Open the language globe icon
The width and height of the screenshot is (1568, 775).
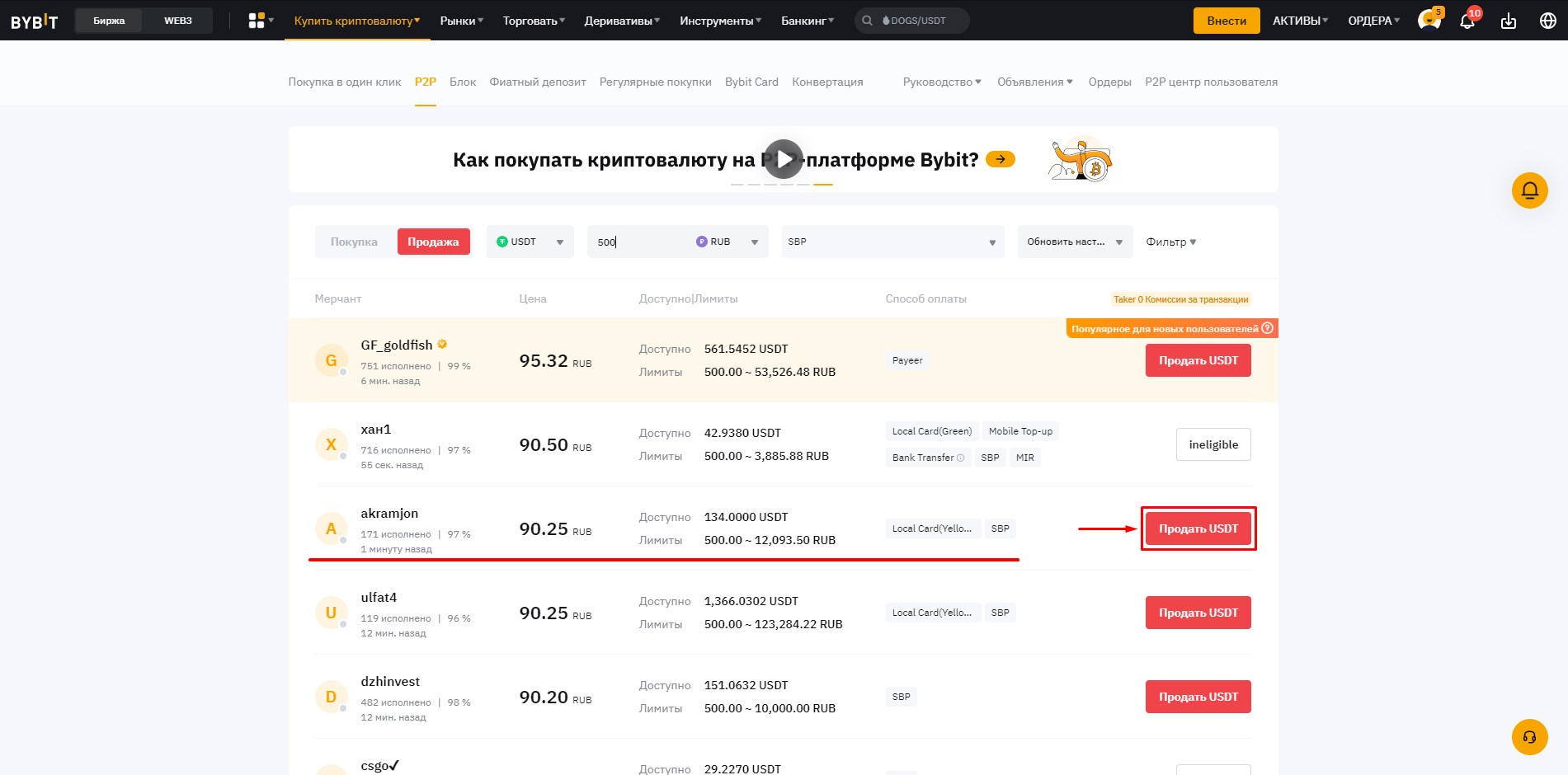point(1548,21)
